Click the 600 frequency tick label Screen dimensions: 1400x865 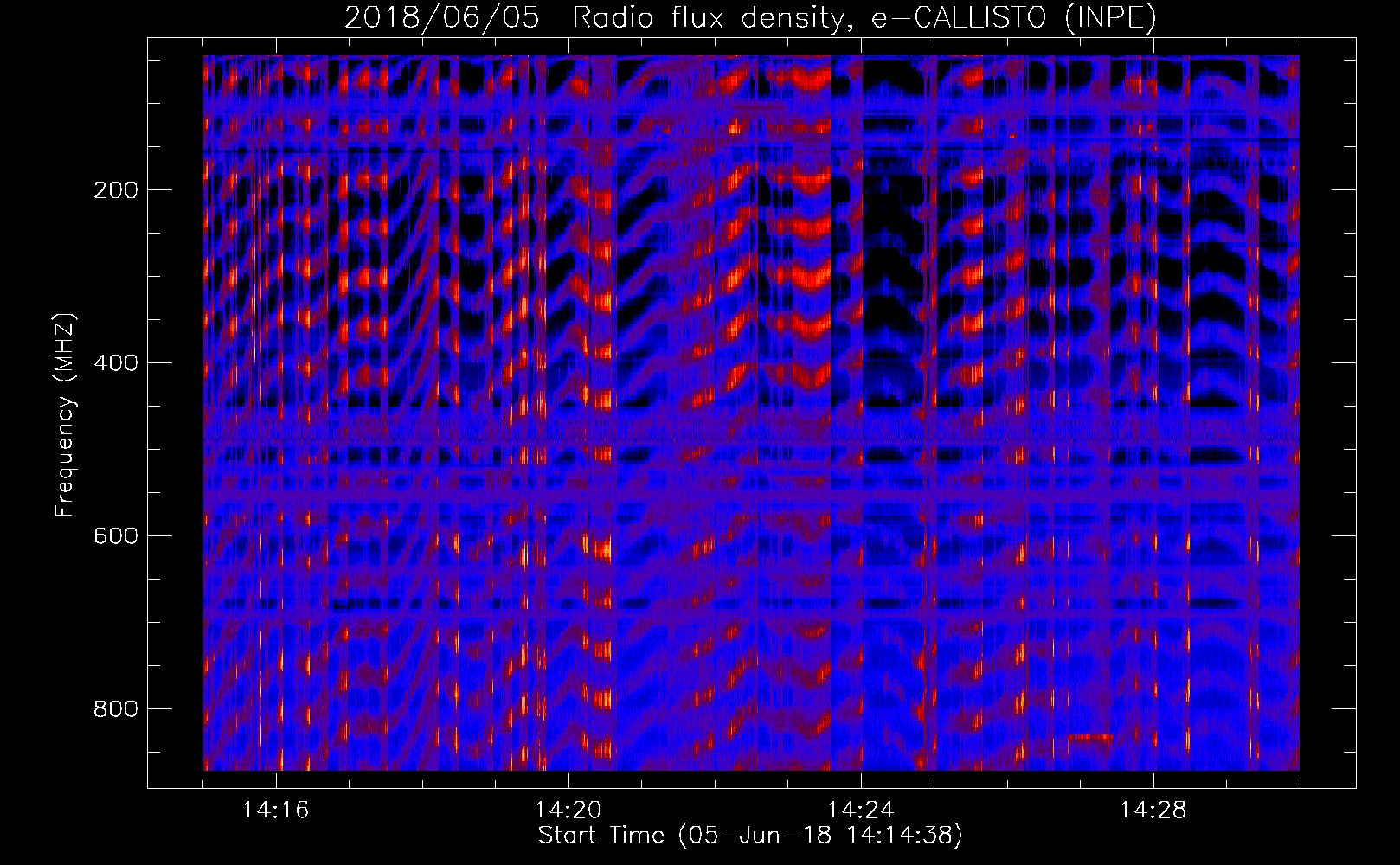(115, 536)
